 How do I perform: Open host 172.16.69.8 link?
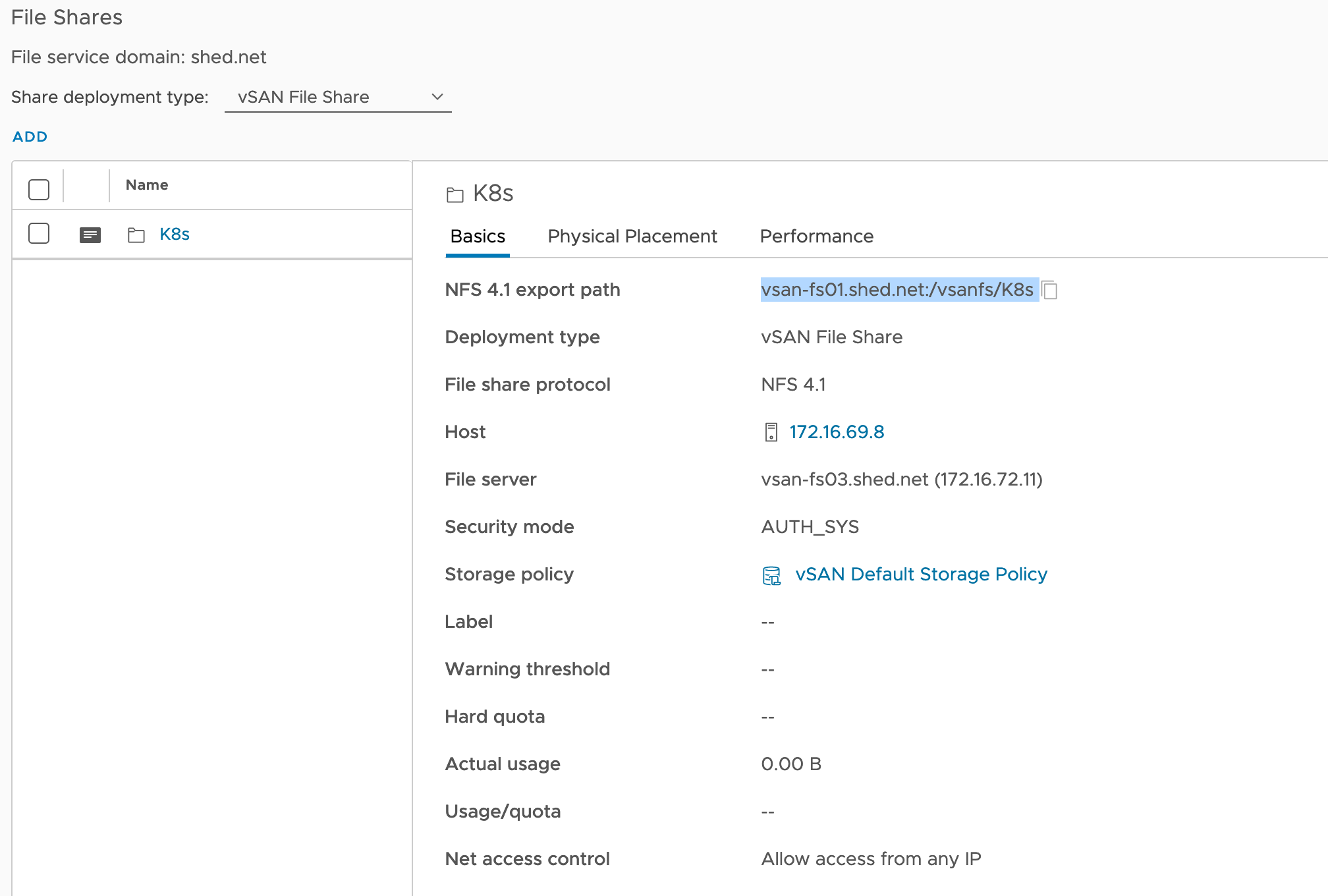[837, 432]
